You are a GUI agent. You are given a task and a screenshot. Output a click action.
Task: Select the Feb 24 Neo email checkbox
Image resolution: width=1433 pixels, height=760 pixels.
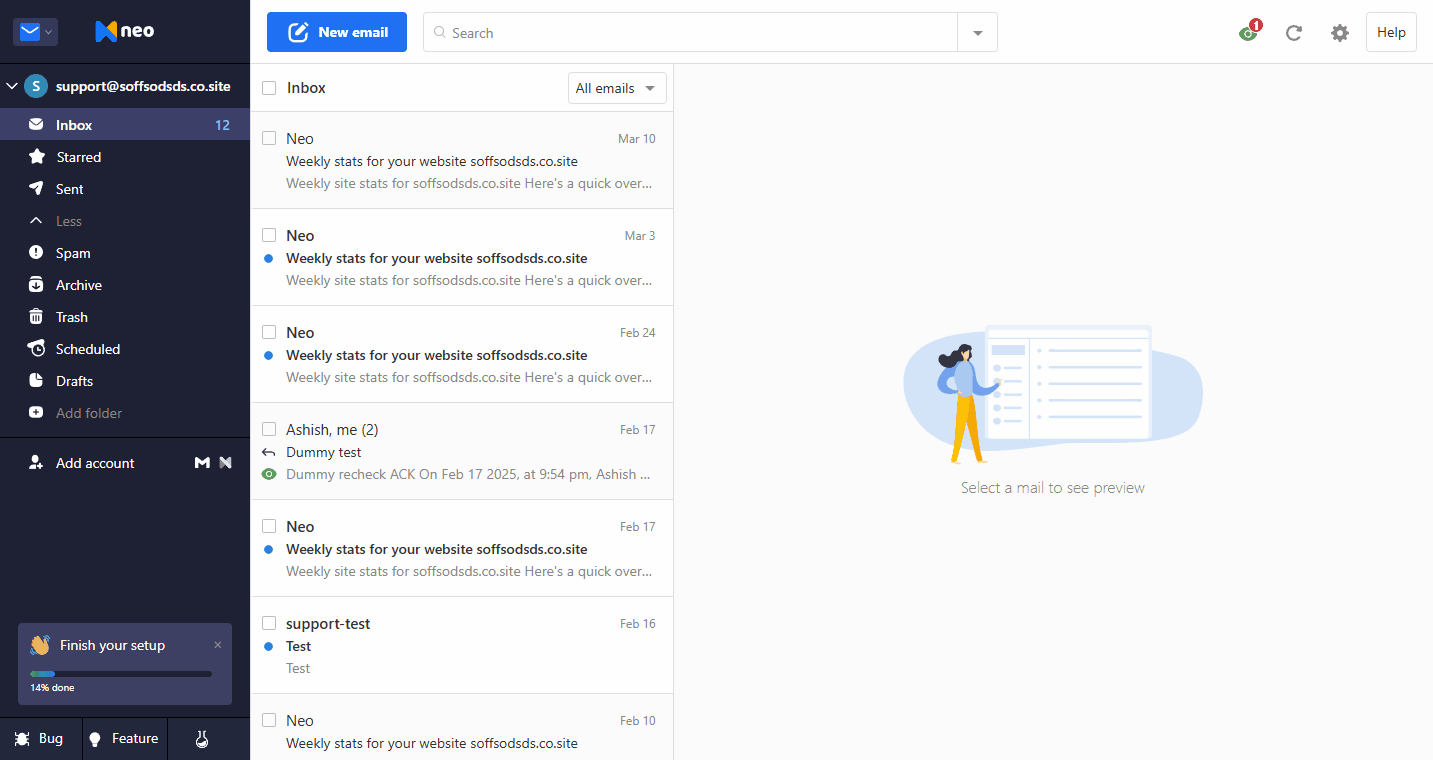pos(269,332)
